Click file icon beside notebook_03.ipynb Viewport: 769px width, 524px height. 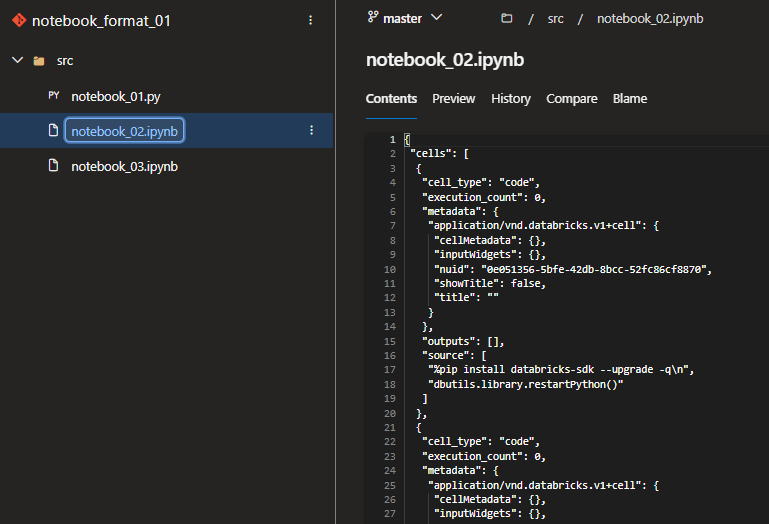53,165
